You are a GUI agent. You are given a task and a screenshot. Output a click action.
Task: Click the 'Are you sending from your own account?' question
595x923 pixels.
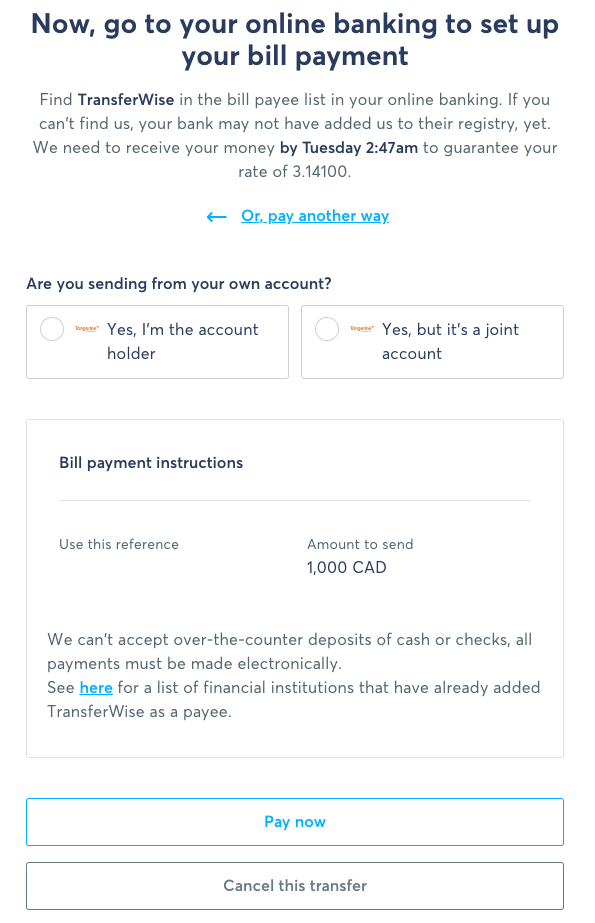coord(179,284)
